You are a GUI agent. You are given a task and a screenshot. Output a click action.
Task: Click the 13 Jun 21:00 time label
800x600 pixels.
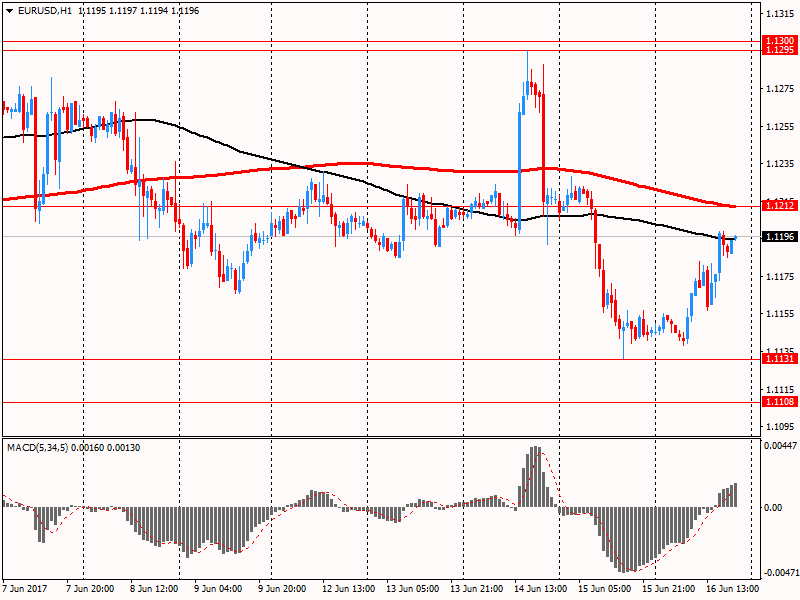477,589
